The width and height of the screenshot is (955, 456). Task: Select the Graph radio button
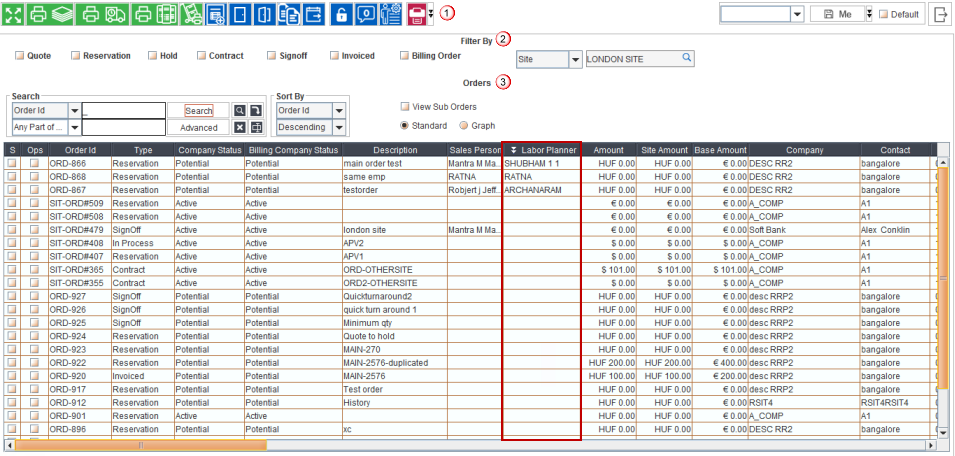click(x=464, y=126)
